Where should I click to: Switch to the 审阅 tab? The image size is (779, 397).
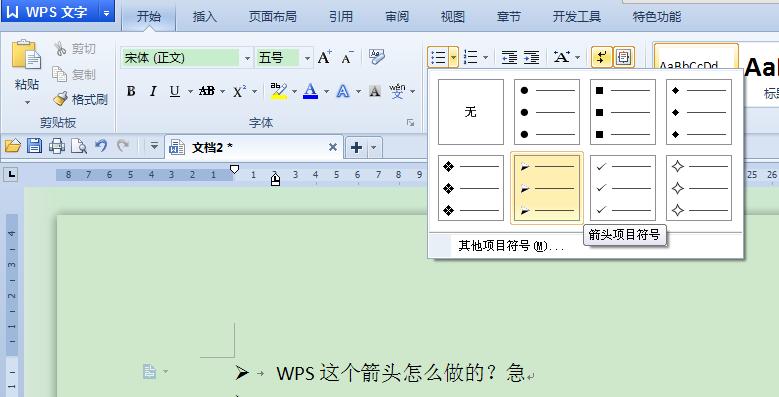click(397, 16)
